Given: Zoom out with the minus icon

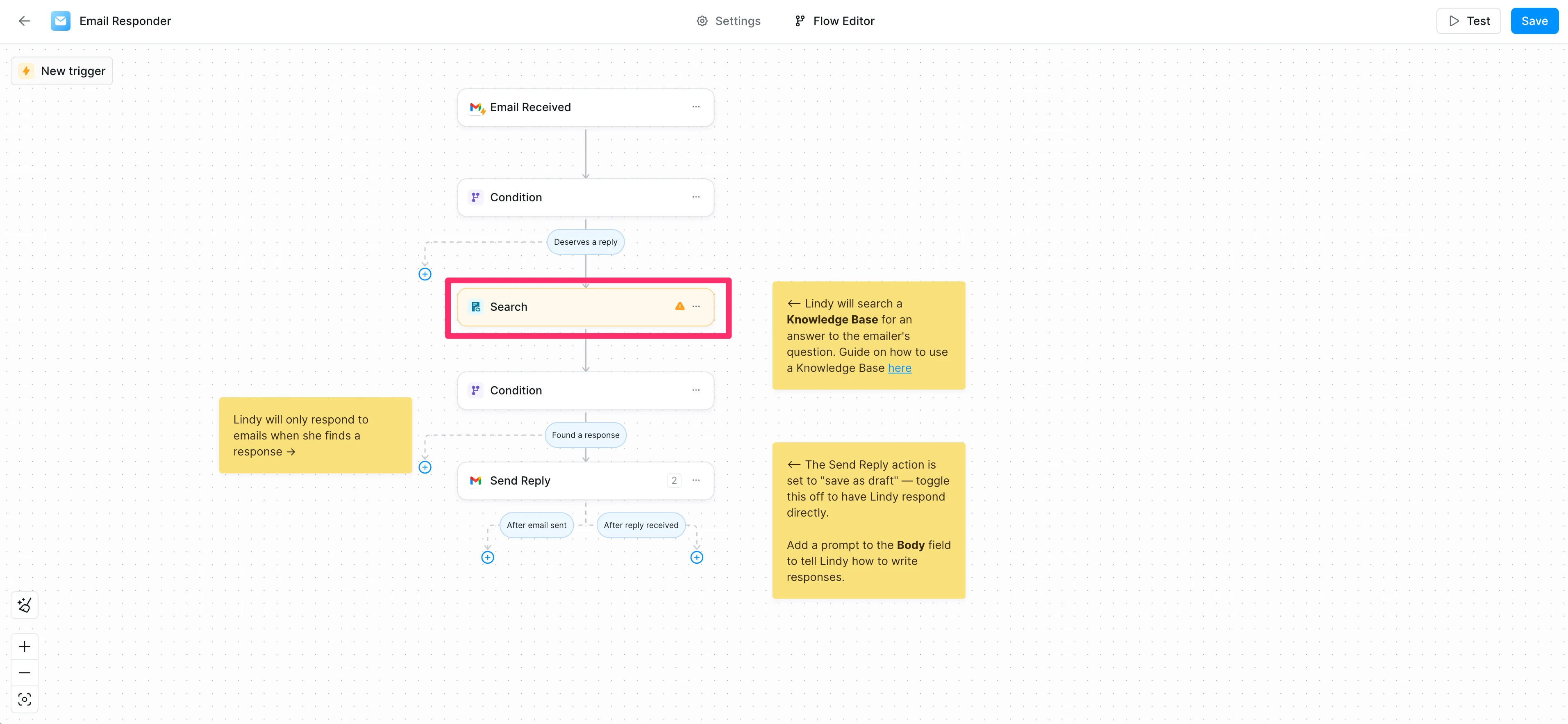Looking at the screenshot, I should [x=24, y=673].
